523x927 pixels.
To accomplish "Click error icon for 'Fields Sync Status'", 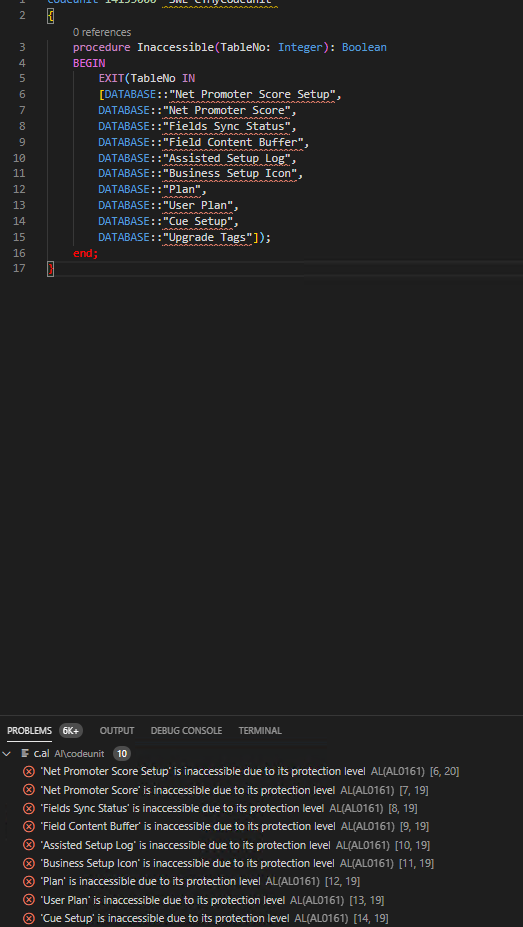I will point(28,808).
